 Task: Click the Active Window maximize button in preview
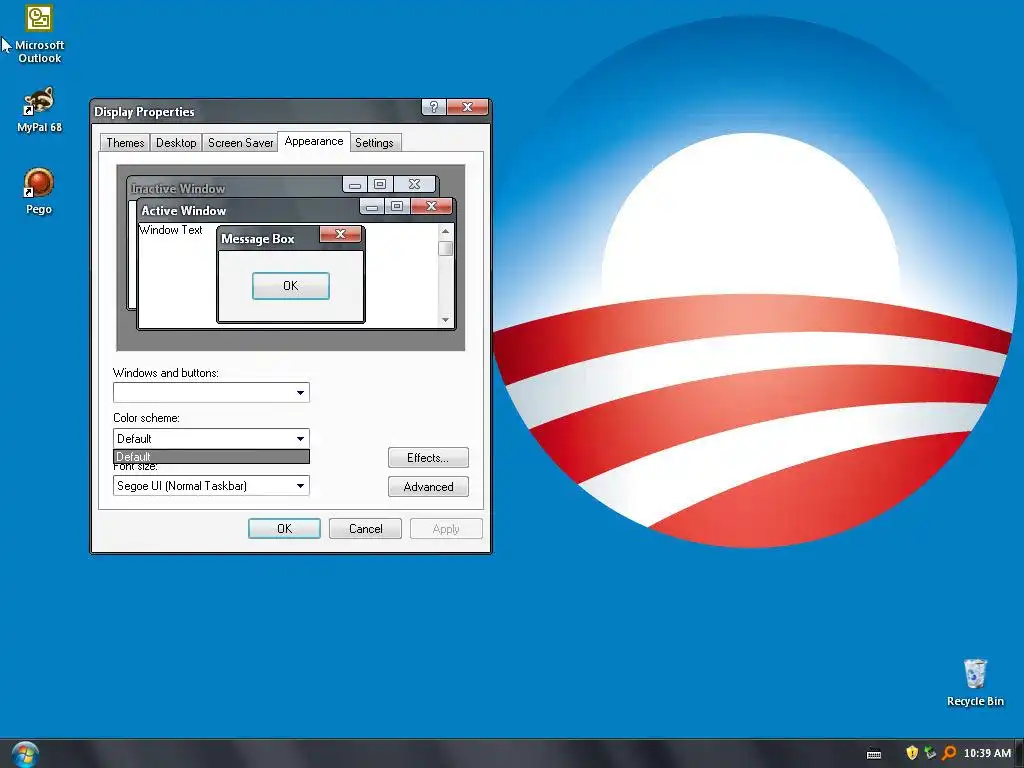[397, 207]
